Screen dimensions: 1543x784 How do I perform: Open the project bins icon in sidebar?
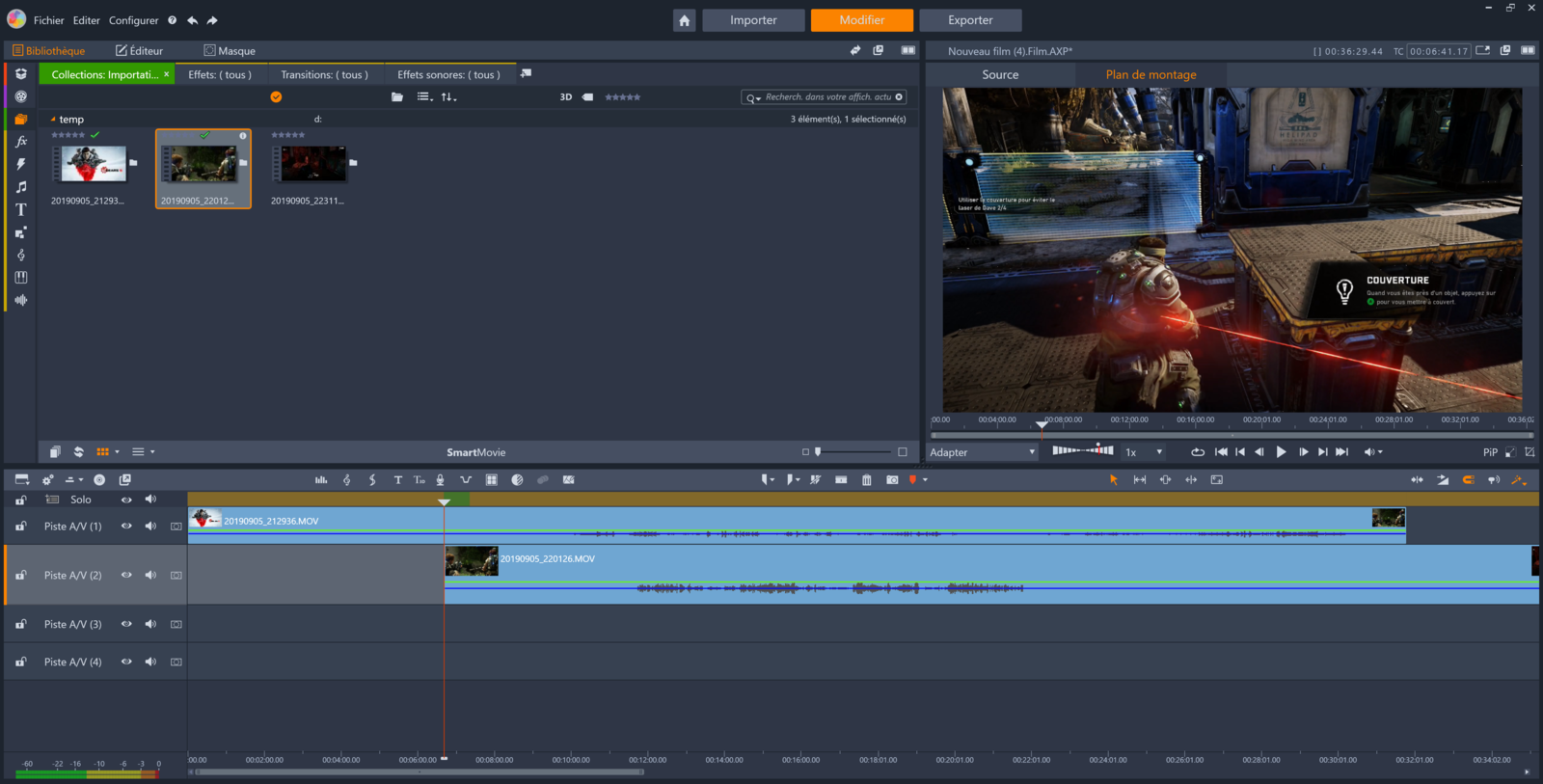click(x=21, y=120)
